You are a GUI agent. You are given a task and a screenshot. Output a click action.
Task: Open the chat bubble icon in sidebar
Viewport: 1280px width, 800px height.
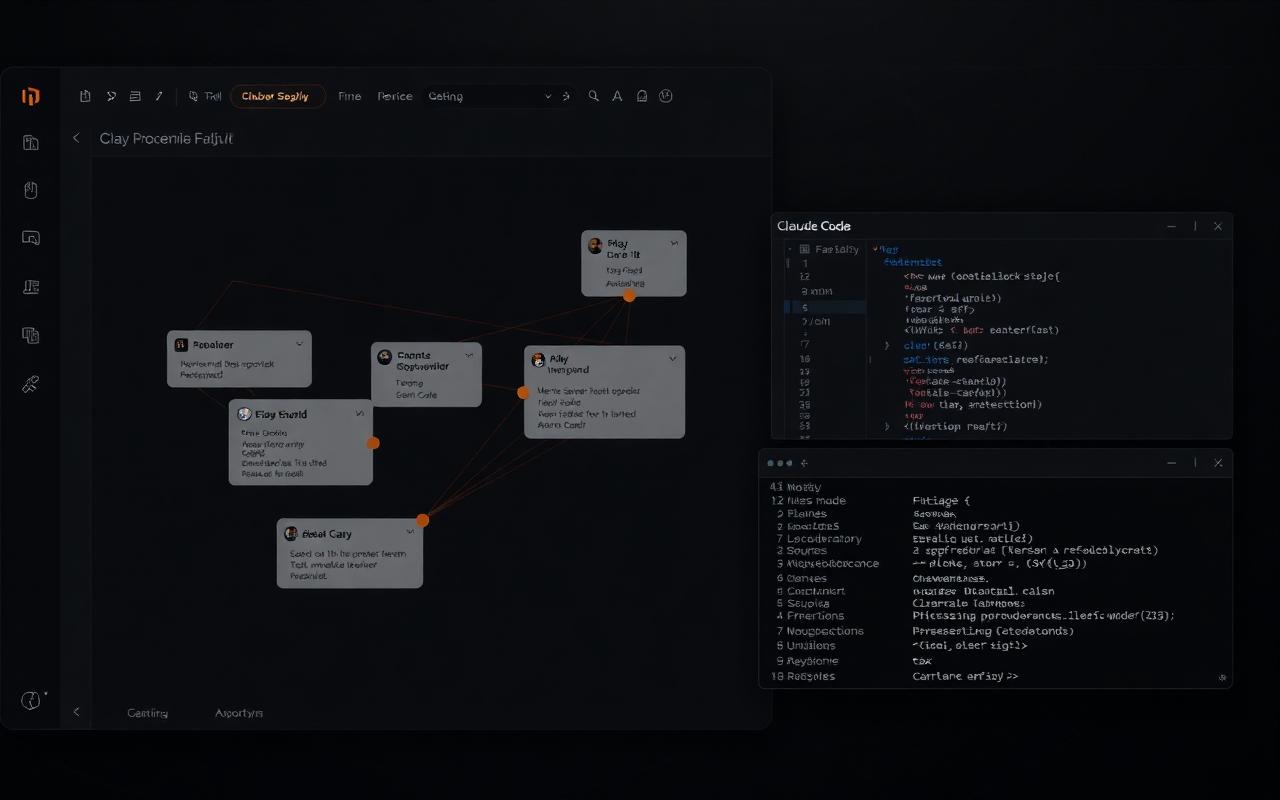pos(30,238)
